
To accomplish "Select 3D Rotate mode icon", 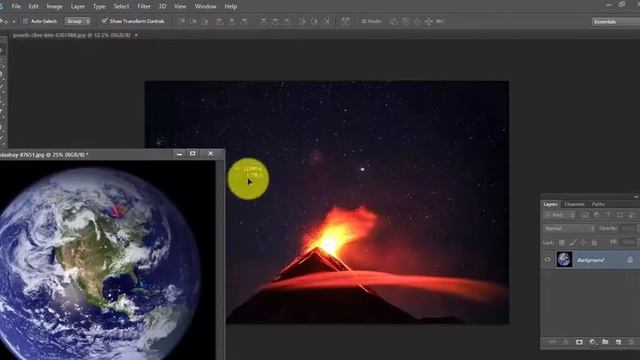I will coord(394,21).
